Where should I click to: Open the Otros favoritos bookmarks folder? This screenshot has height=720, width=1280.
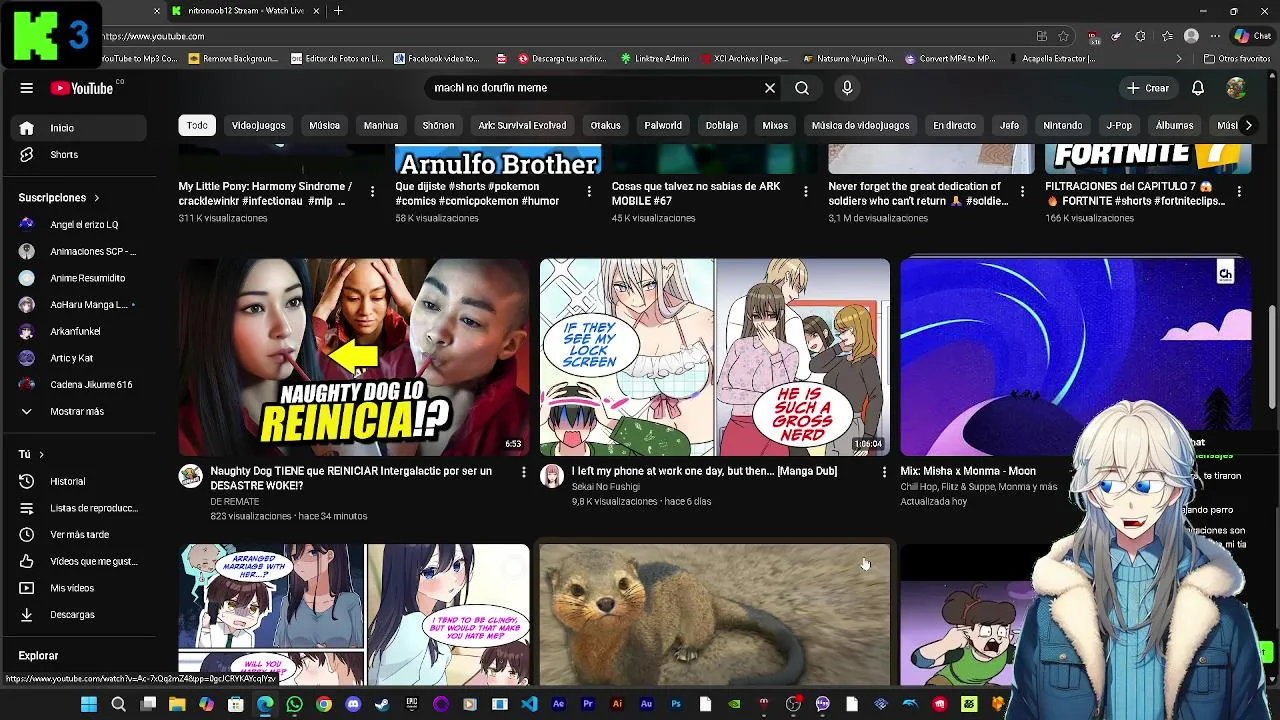tap(1237, 59)
